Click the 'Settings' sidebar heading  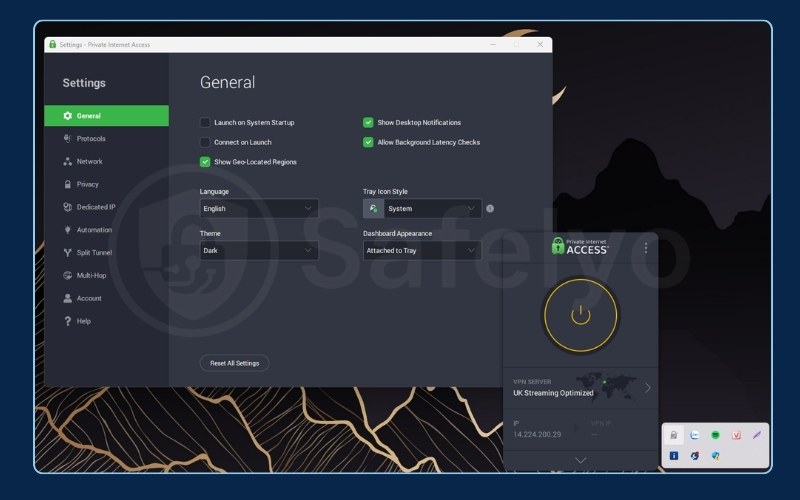(84, 83)
